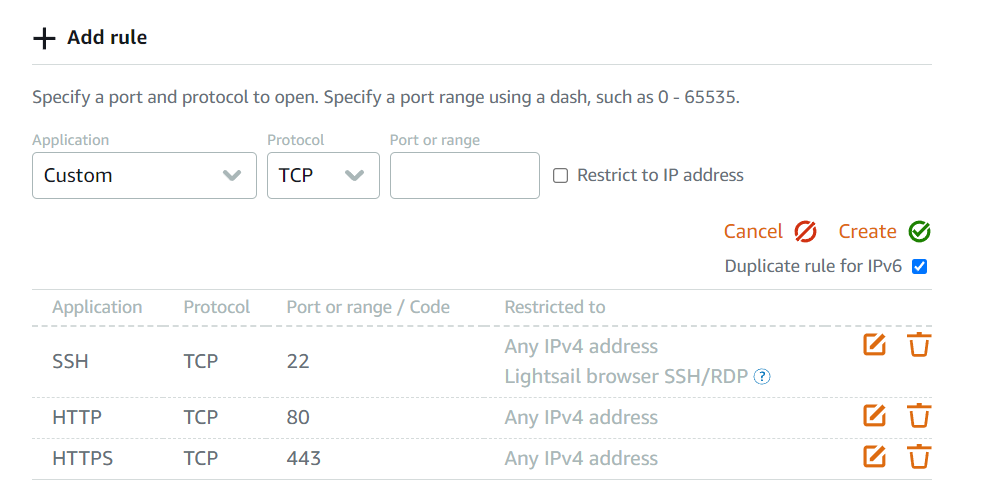Click the green Create checkmark icon

point(920,232)
